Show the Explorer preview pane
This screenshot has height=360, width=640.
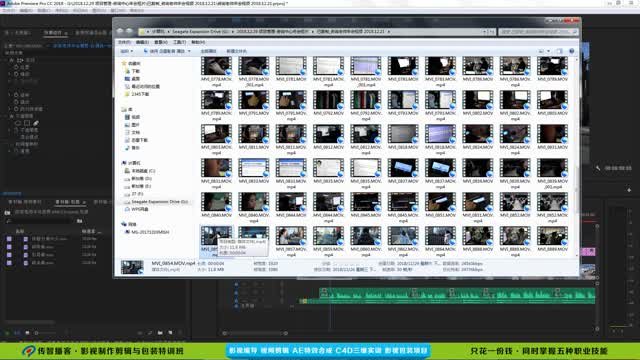click(560, 51)
